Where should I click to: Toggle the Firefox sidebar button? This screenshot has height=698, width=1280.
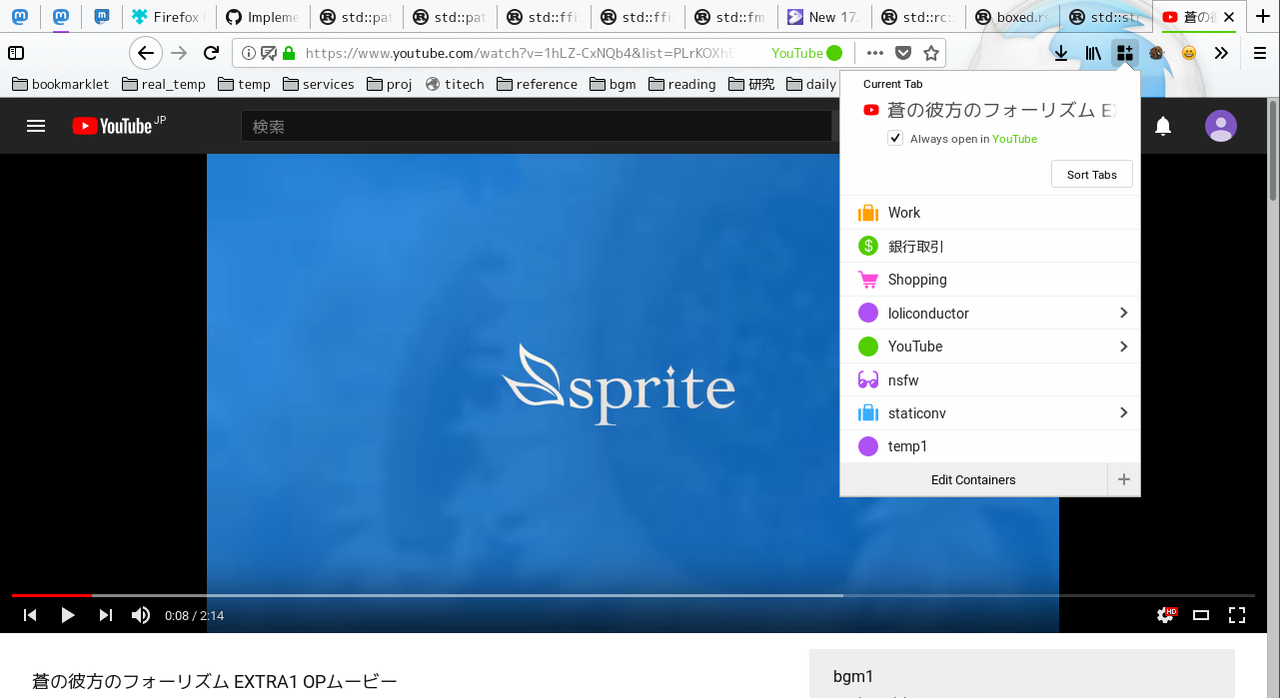(16, 53)
